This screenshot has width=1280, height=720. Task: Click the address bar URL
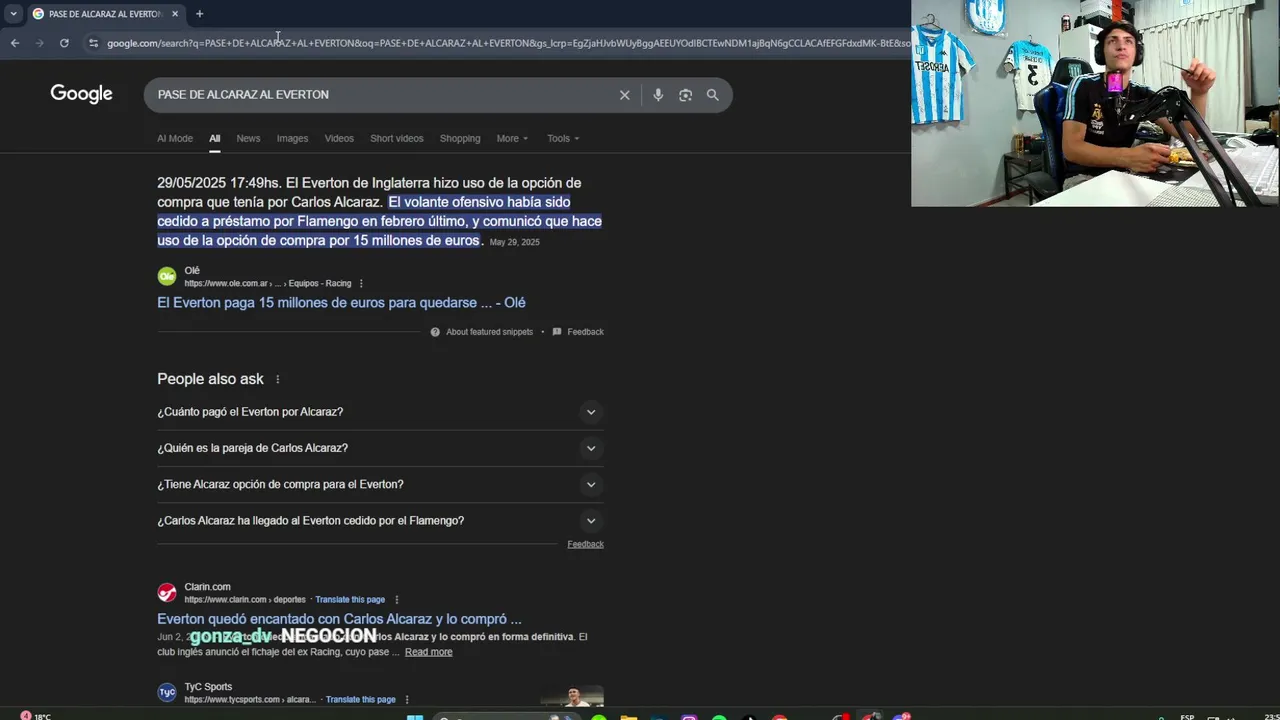pos(508,43)
